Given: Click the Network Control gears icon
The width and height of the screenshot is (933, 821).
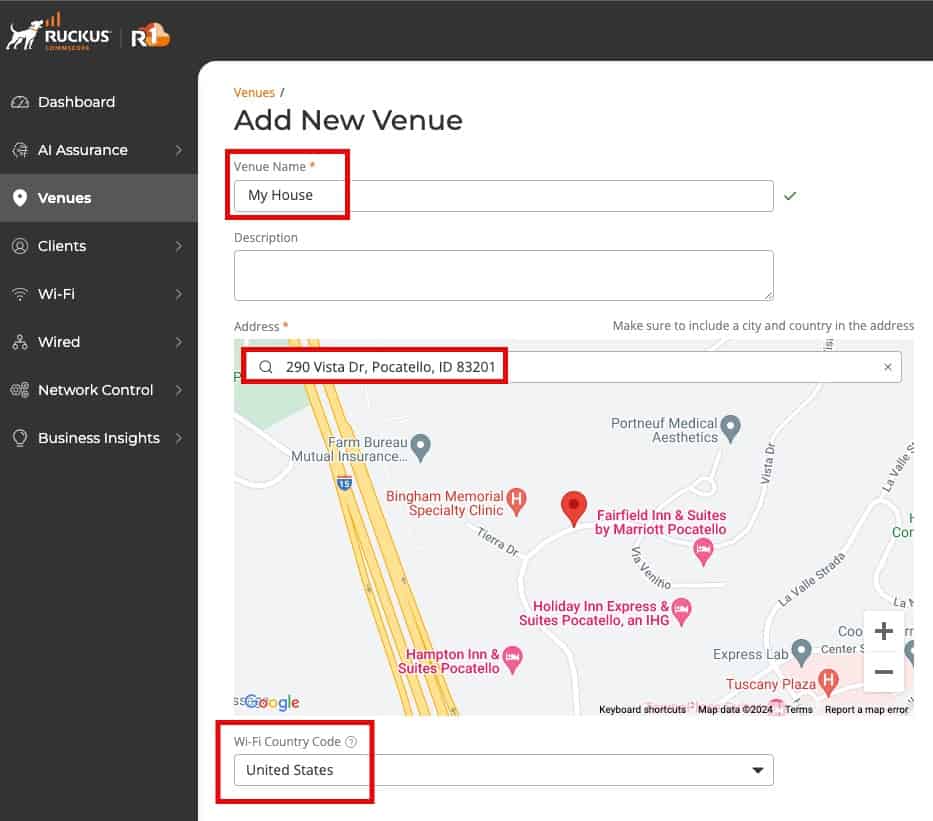Looking at the screenshot, I should coord(20,390).
